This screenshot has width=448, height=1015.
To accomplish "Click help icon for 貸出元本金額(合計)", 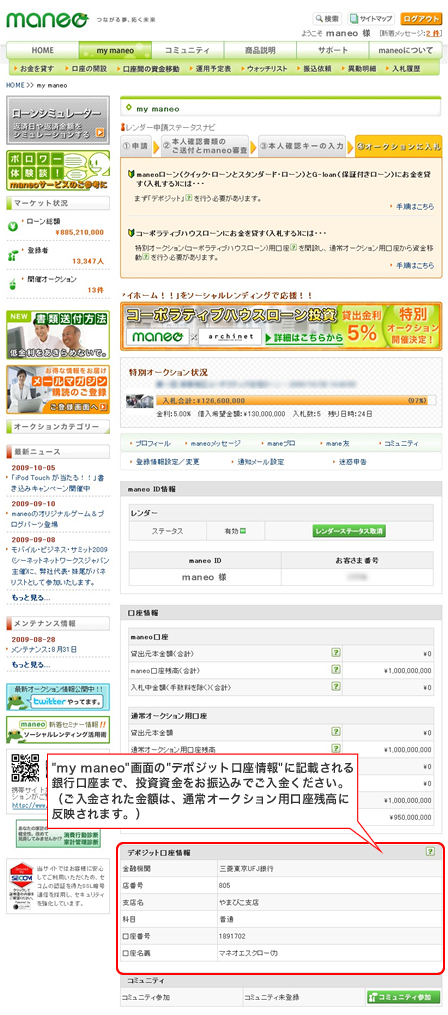I will [x=335, y=652].
